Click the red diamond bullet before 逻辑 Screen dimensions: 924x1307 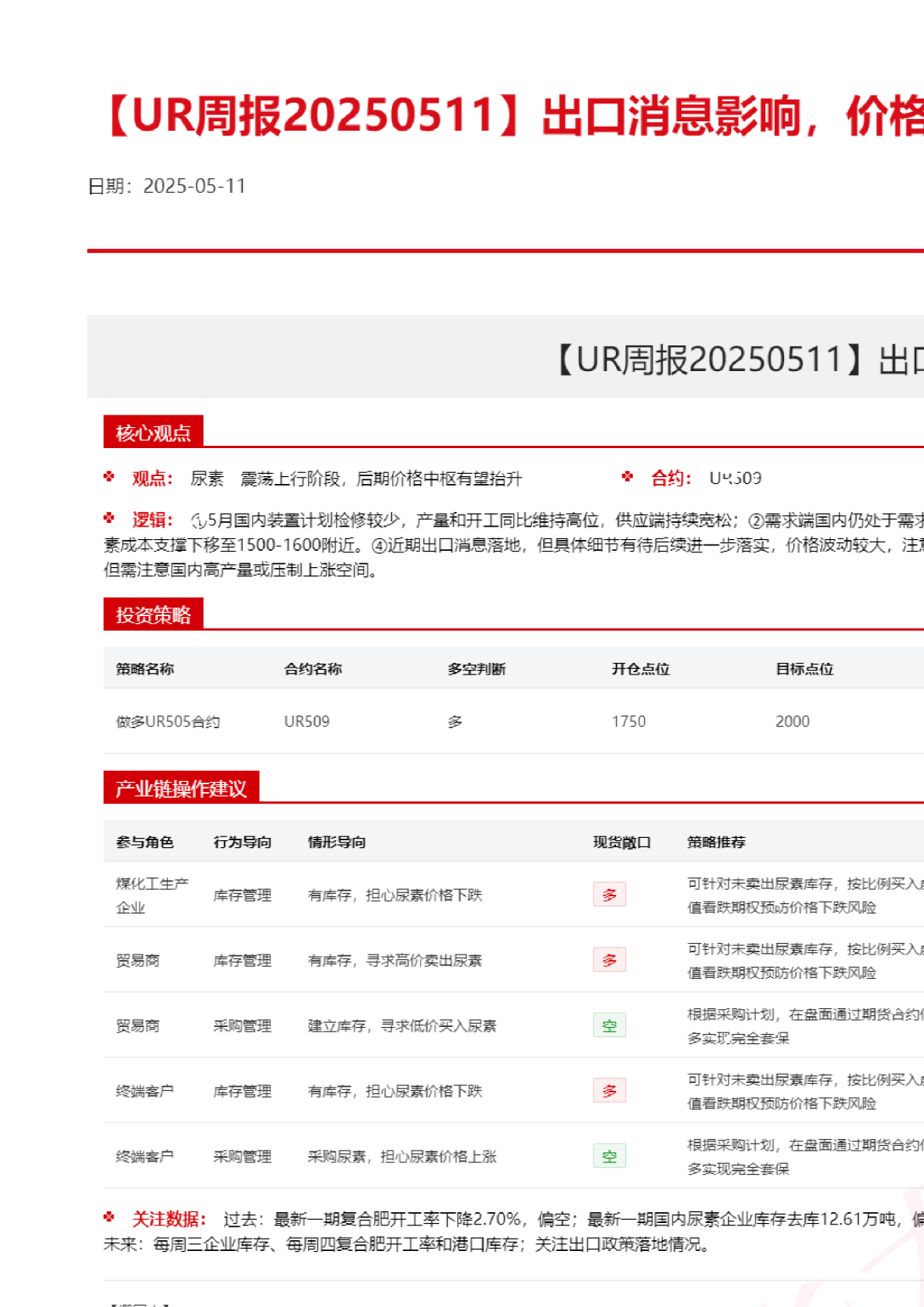(x=109, y=518)
